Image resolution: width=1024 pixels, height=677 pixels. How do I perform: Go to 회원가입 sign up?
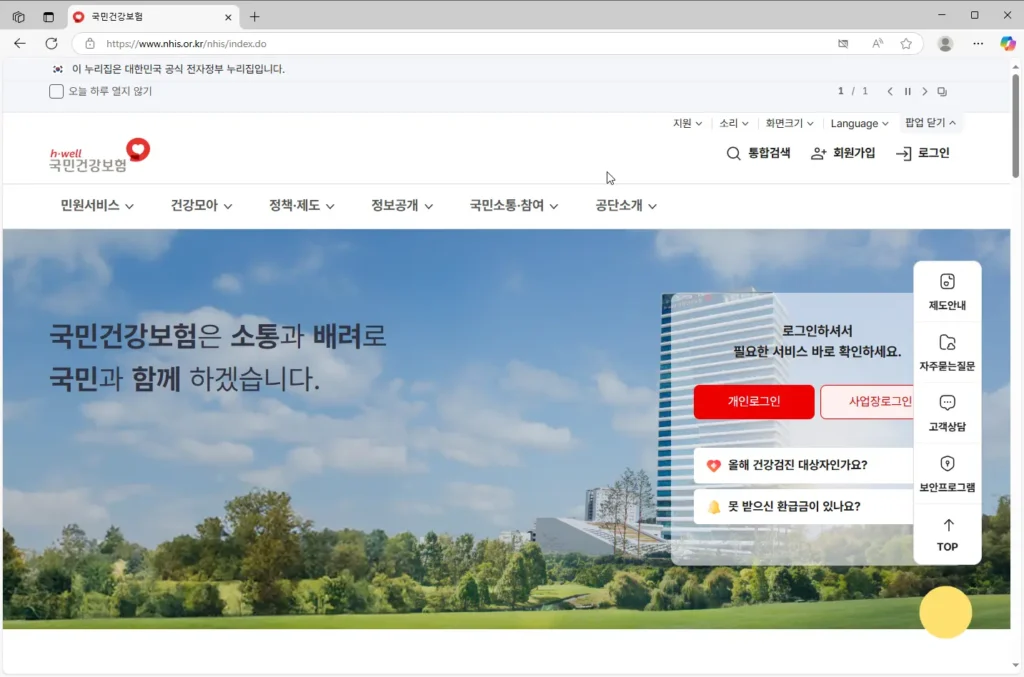pos(842,153)
